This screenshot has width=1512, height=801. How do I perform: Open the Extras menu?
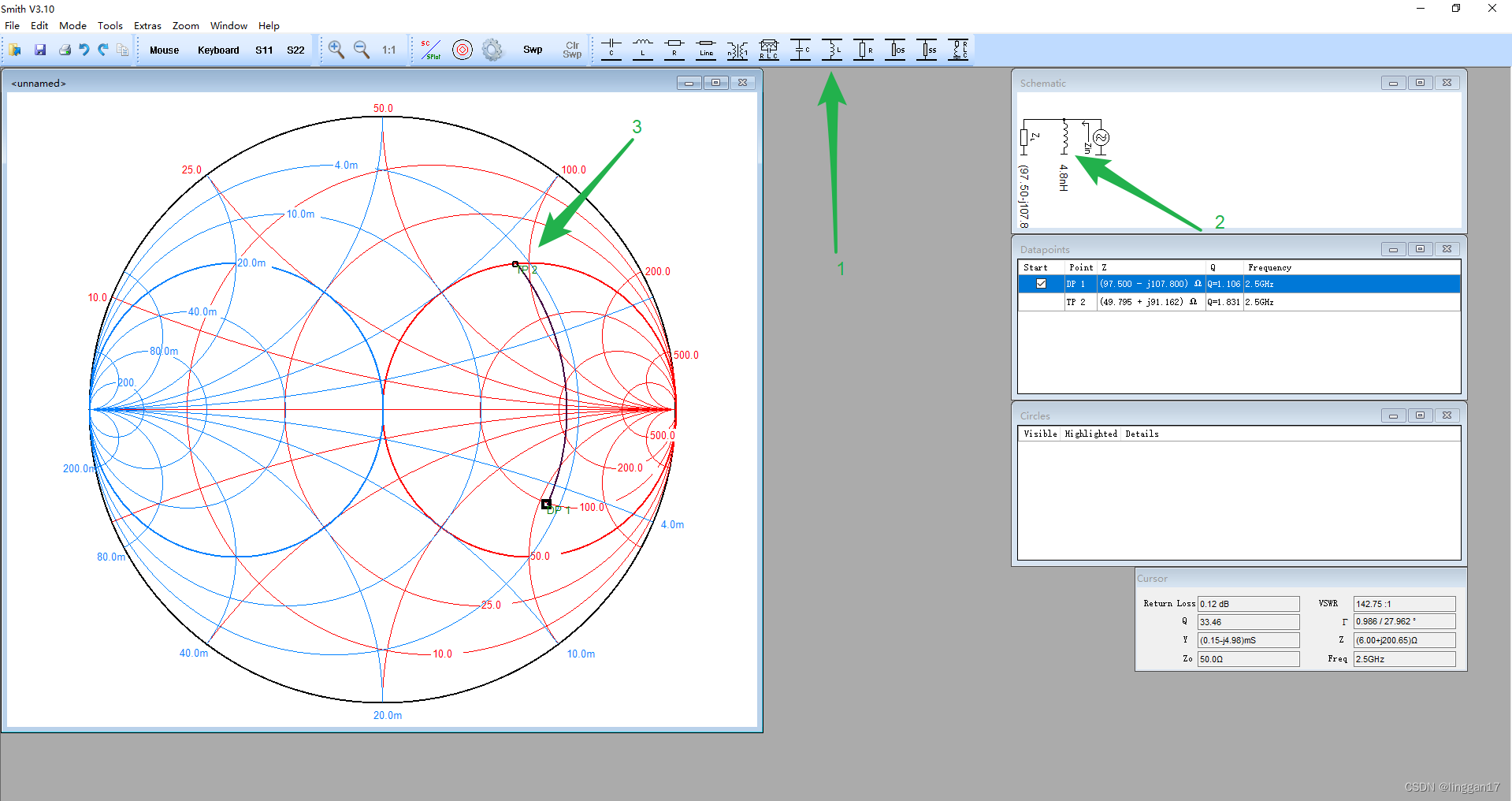pos(147,25)
